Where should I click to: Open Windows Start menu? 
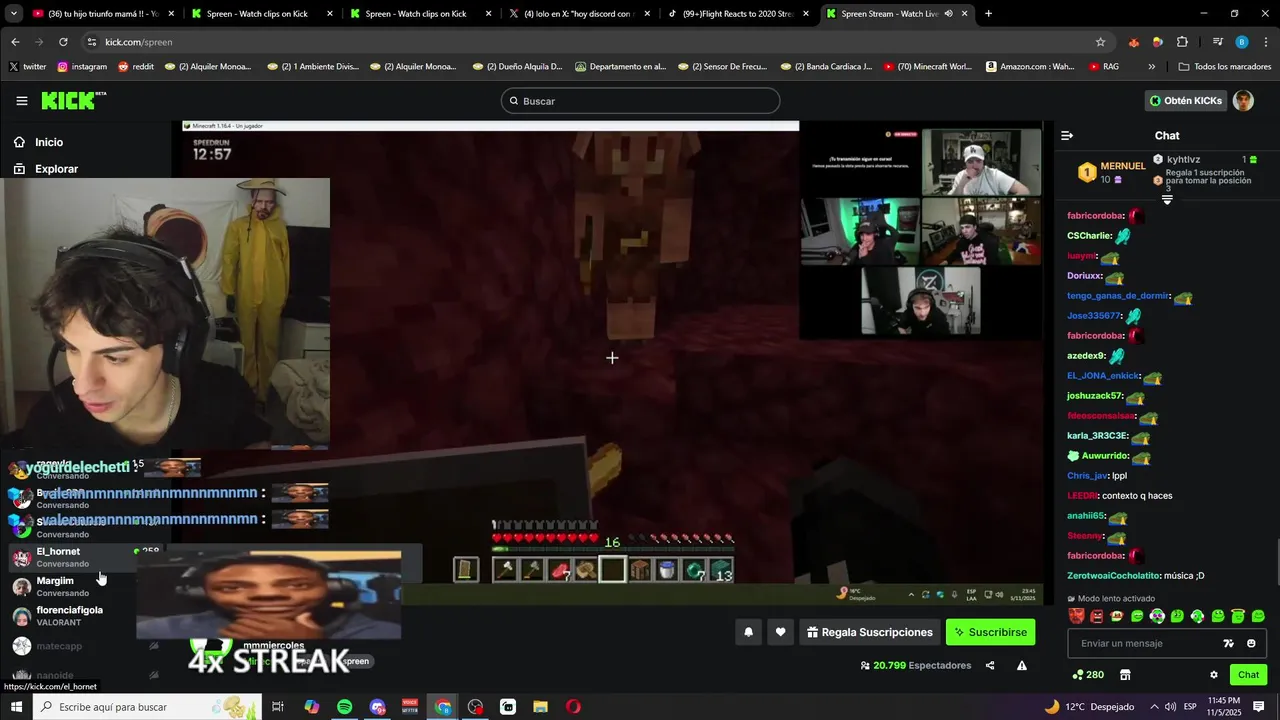click(x=16, y=707)
